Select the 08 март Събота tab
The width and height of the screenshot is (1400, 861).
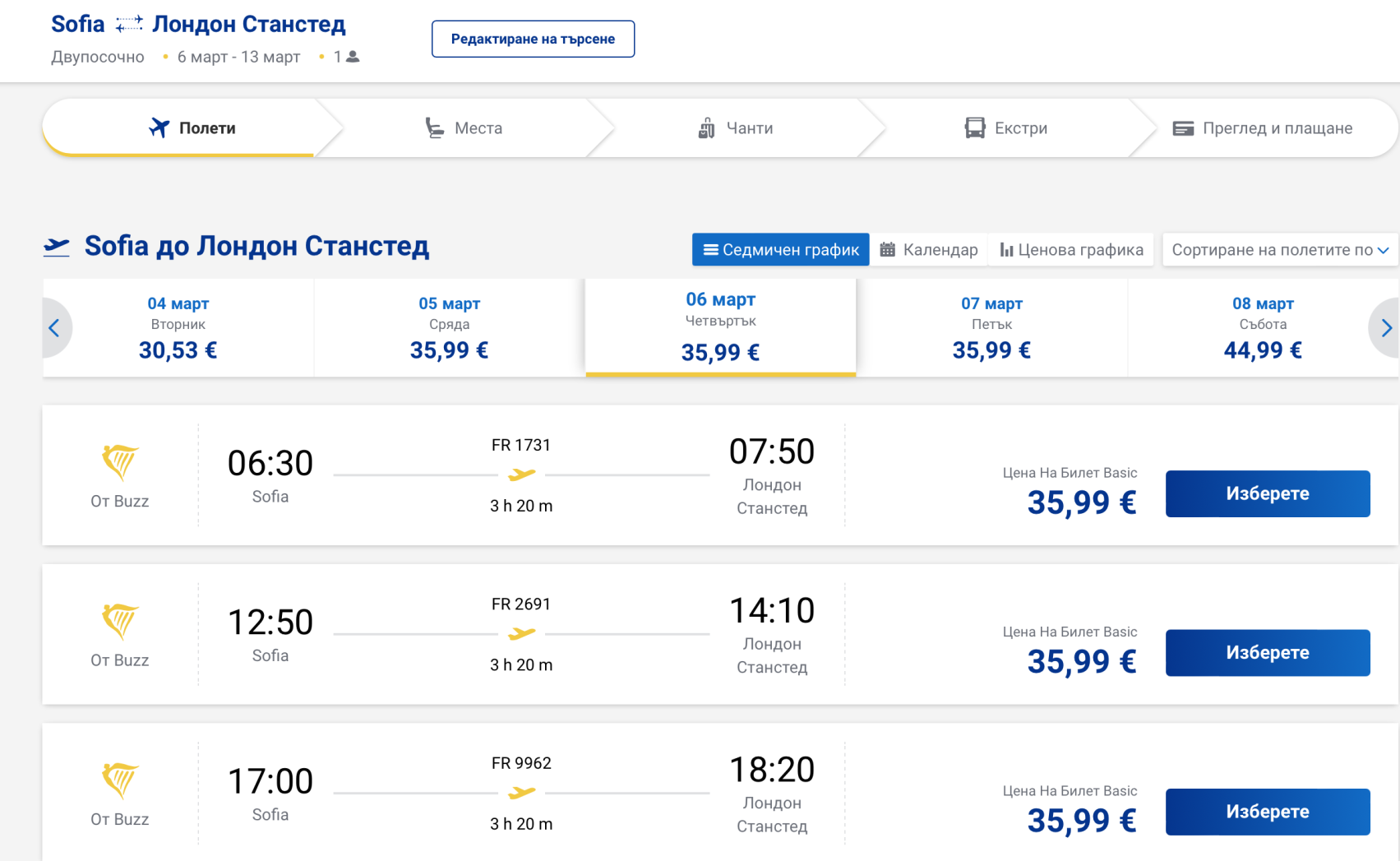1262,328
